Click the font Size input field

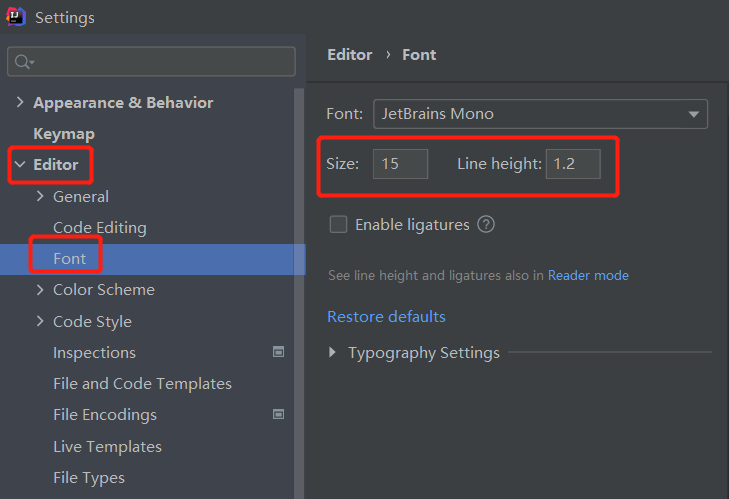[x=400, y=164]
